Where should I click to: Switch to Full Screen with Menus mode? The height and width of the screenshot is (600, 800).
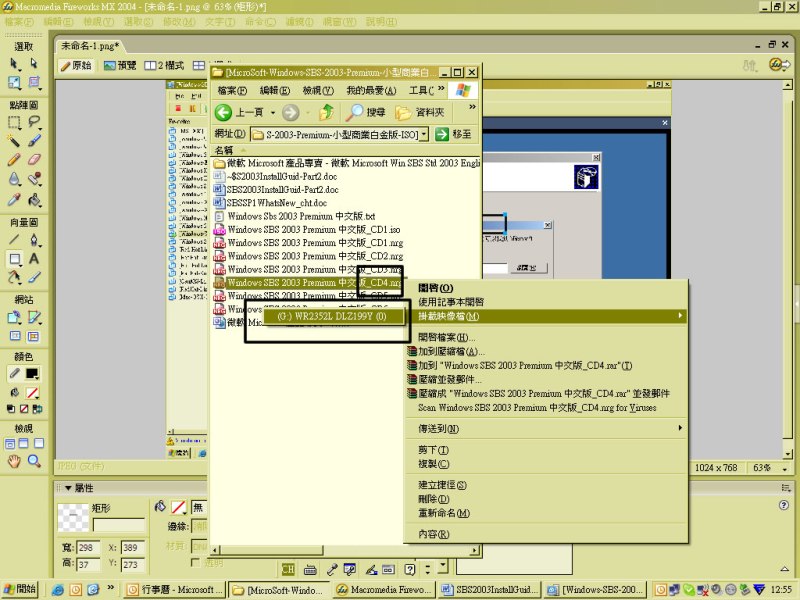click(23, 443)
